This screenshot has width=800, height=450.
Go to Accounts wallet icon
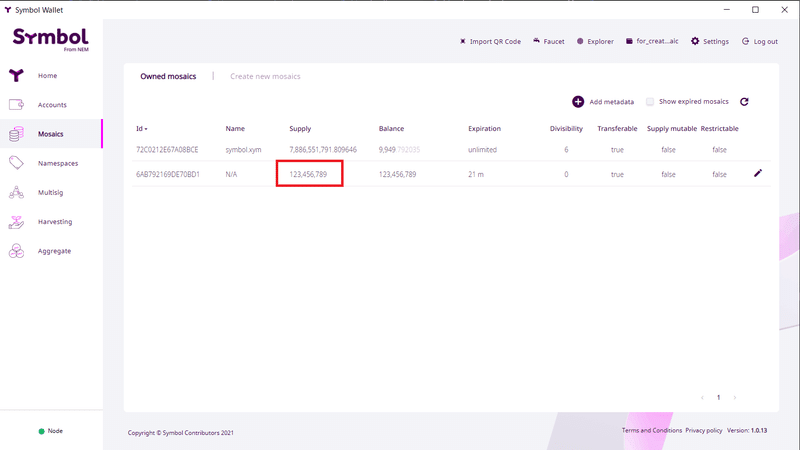point(16,105)
